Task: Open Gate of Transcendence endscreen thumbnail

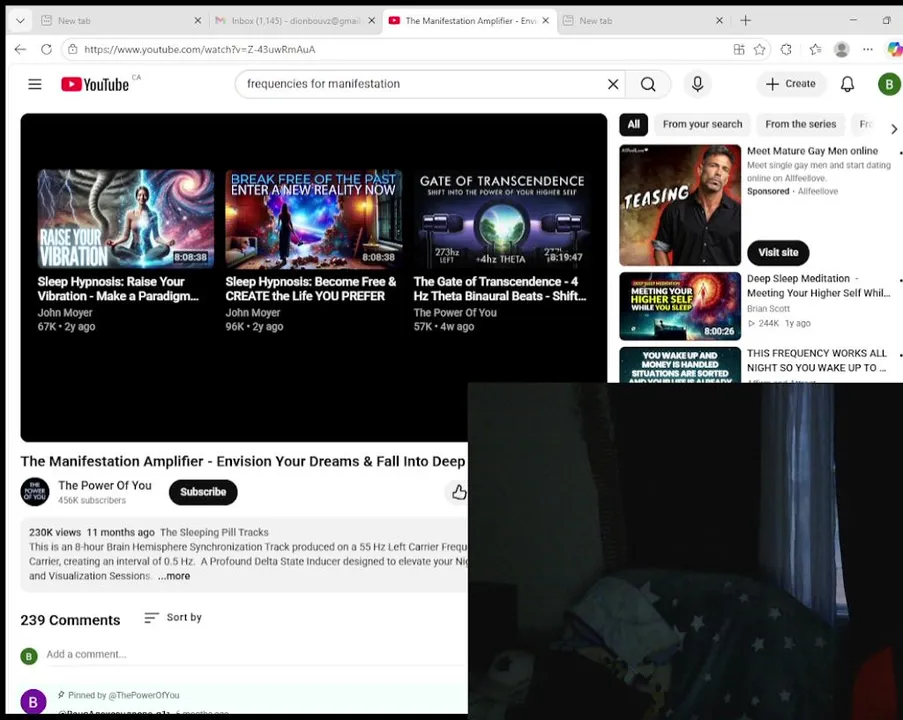Action: (x=502, y=219)
